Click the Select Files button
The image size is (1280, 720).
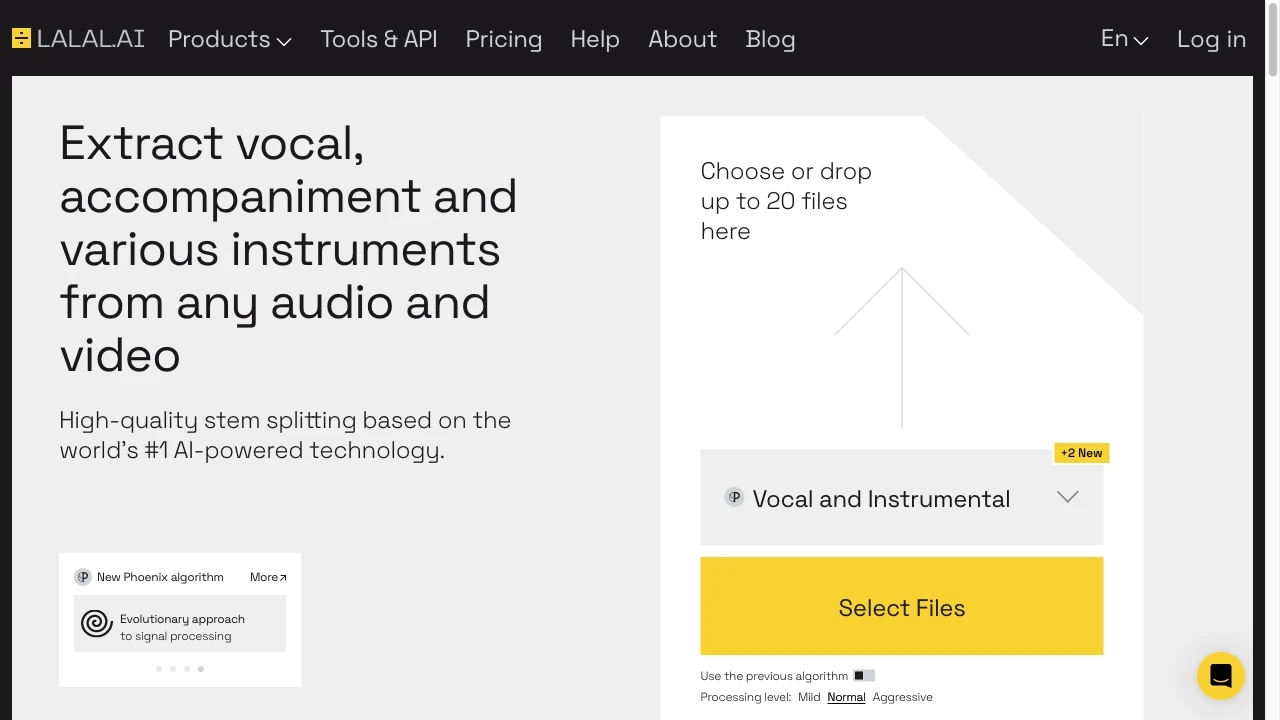[901, 607]
